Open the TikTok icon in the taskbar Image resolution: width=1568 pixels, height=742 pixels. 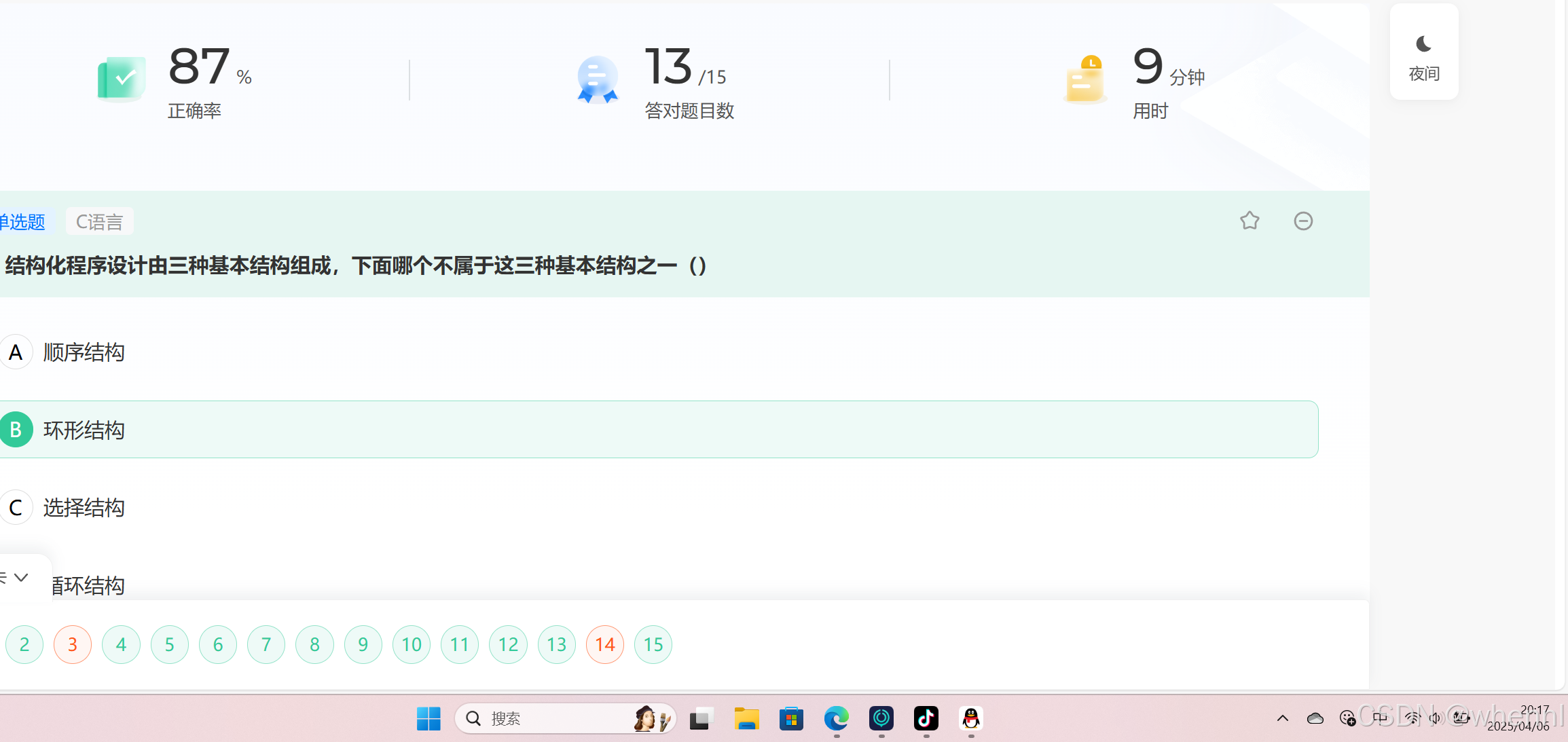[x=926, y=718]
